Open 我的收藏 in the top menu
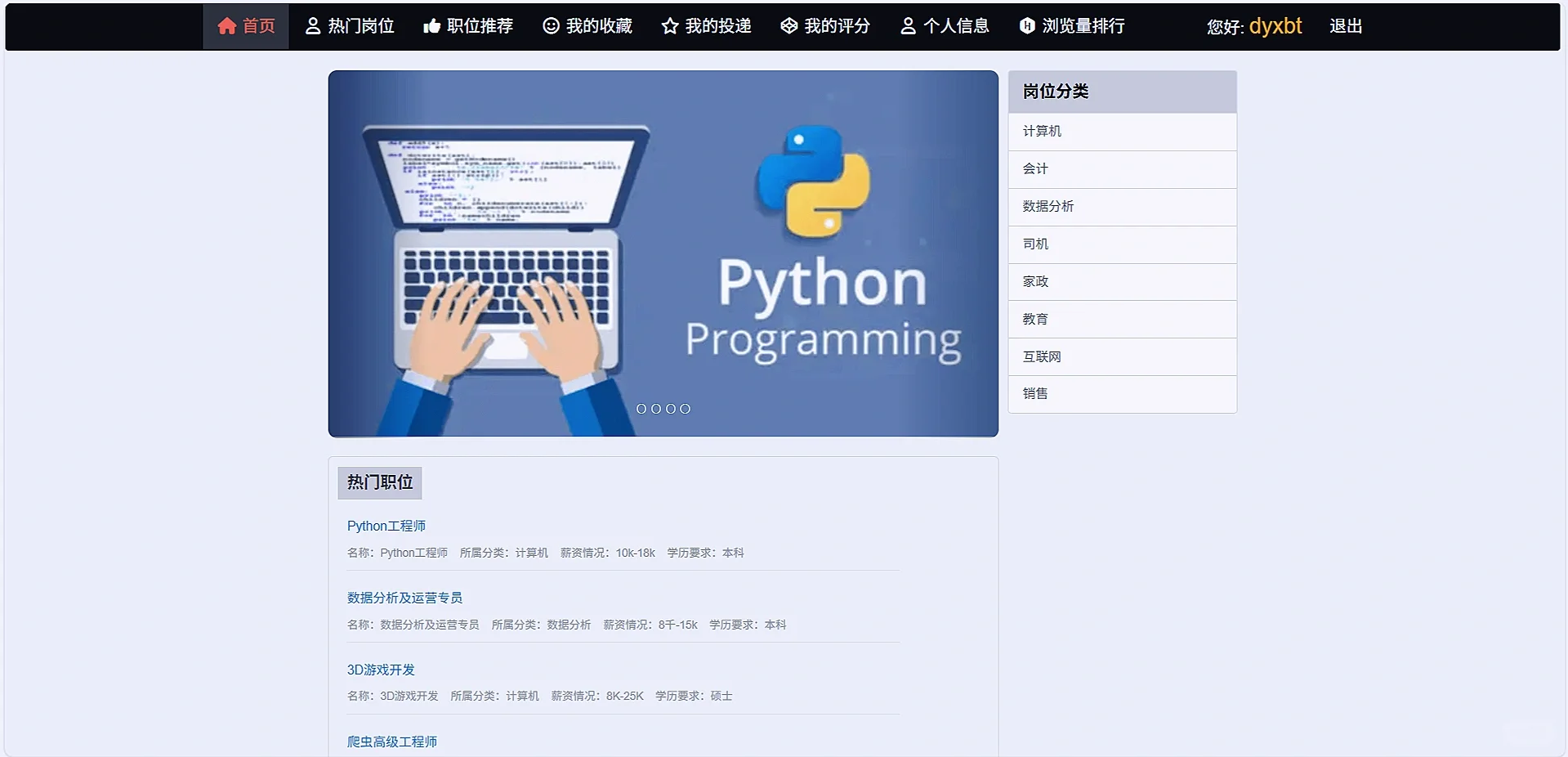The width and height of the screenshot is (1568, 757). [587, 26]
